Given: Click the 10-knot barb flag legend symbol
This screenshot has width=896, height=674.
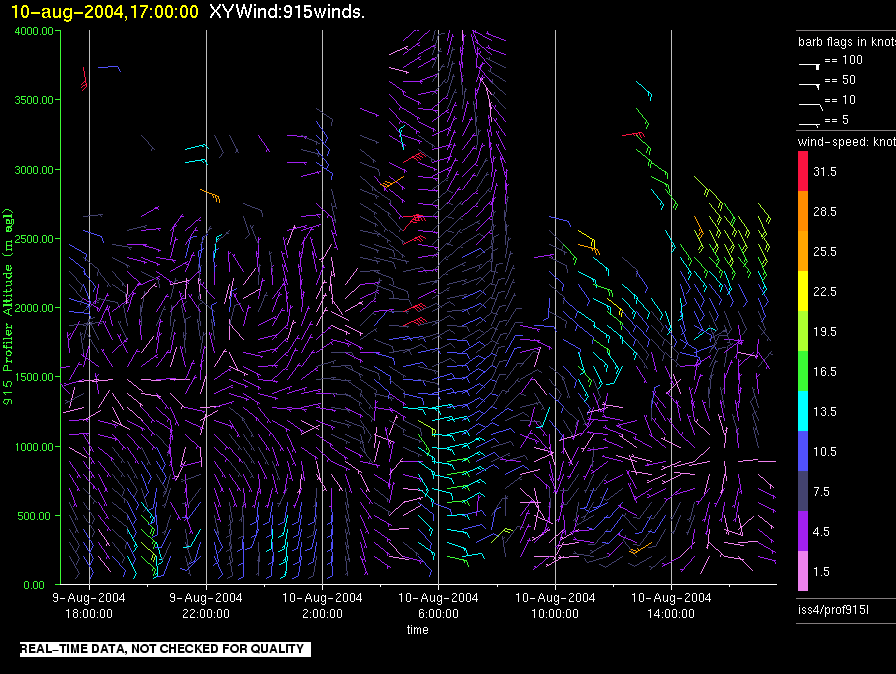Looking at the screenshot, I should coord(810,106).
